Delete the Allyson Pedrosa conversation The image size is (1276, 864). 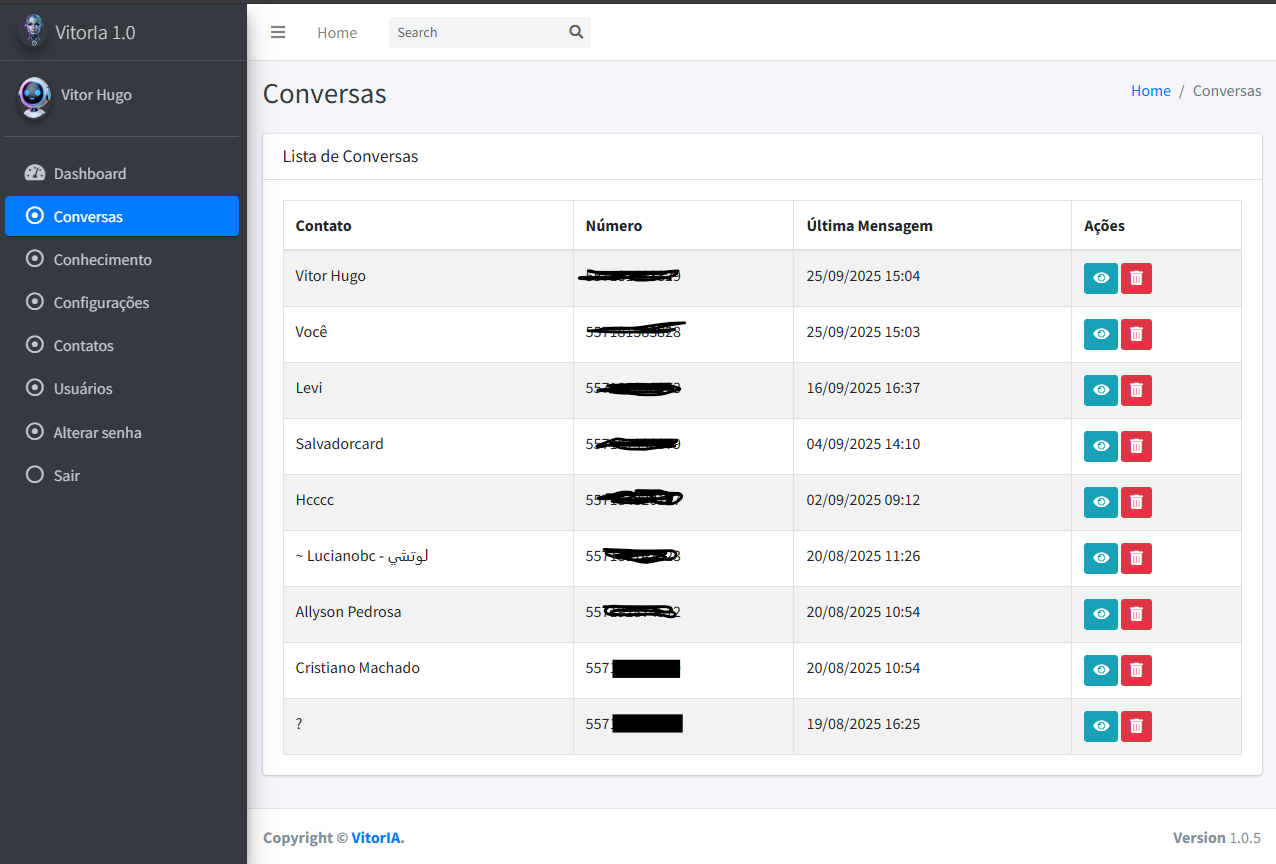click(x=1136, y=614)
